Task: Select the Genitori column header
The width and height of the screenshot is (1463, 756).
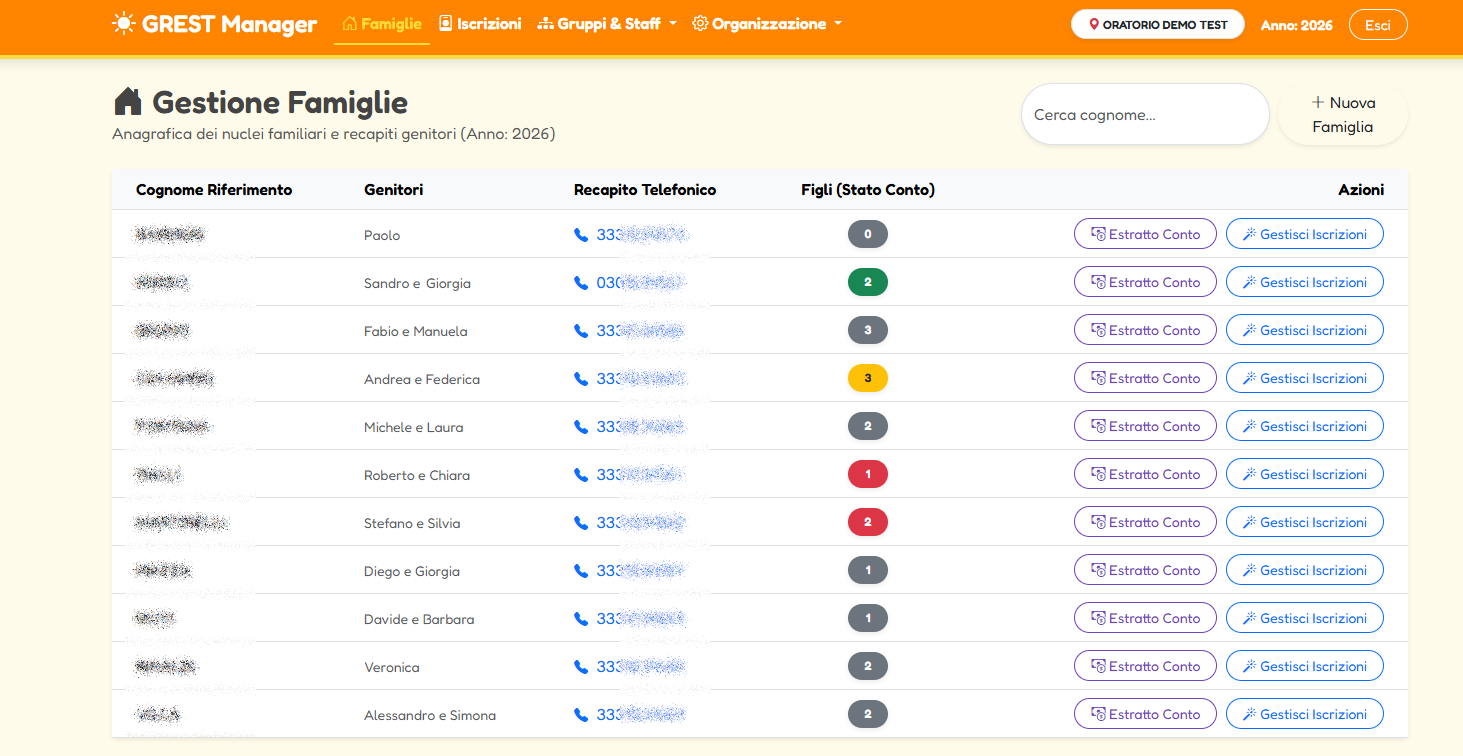Action: tap(393, 190)
